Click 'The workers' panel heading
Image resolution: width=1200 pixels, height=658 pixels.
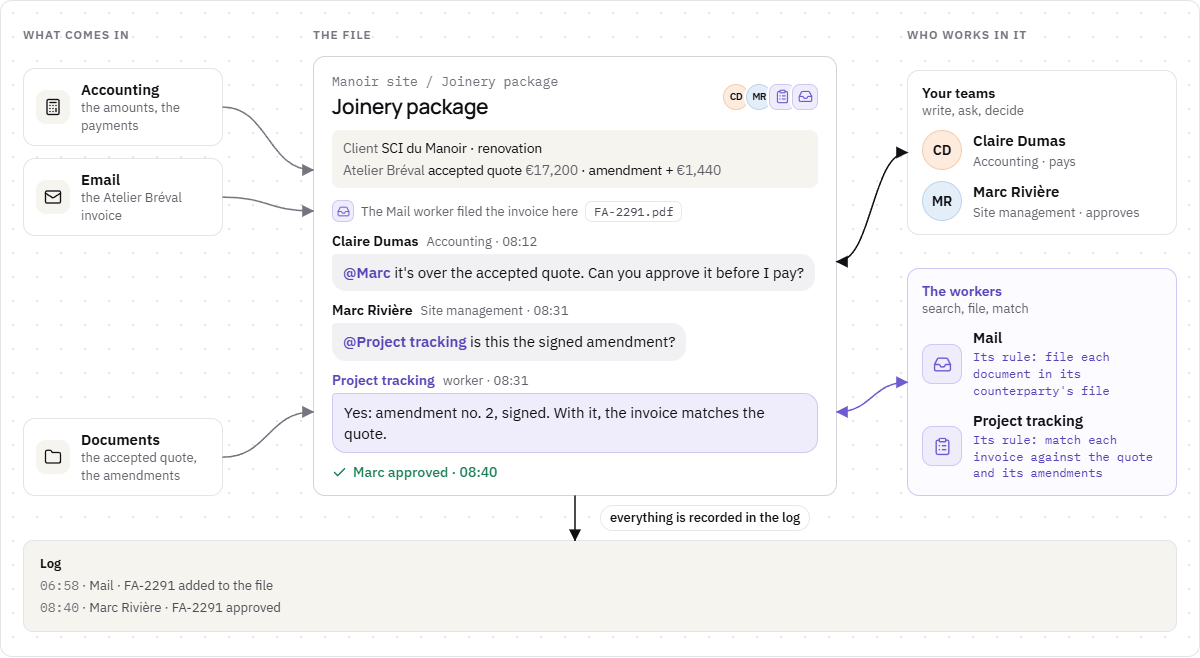pyautogui.click(x=962, y=291)
